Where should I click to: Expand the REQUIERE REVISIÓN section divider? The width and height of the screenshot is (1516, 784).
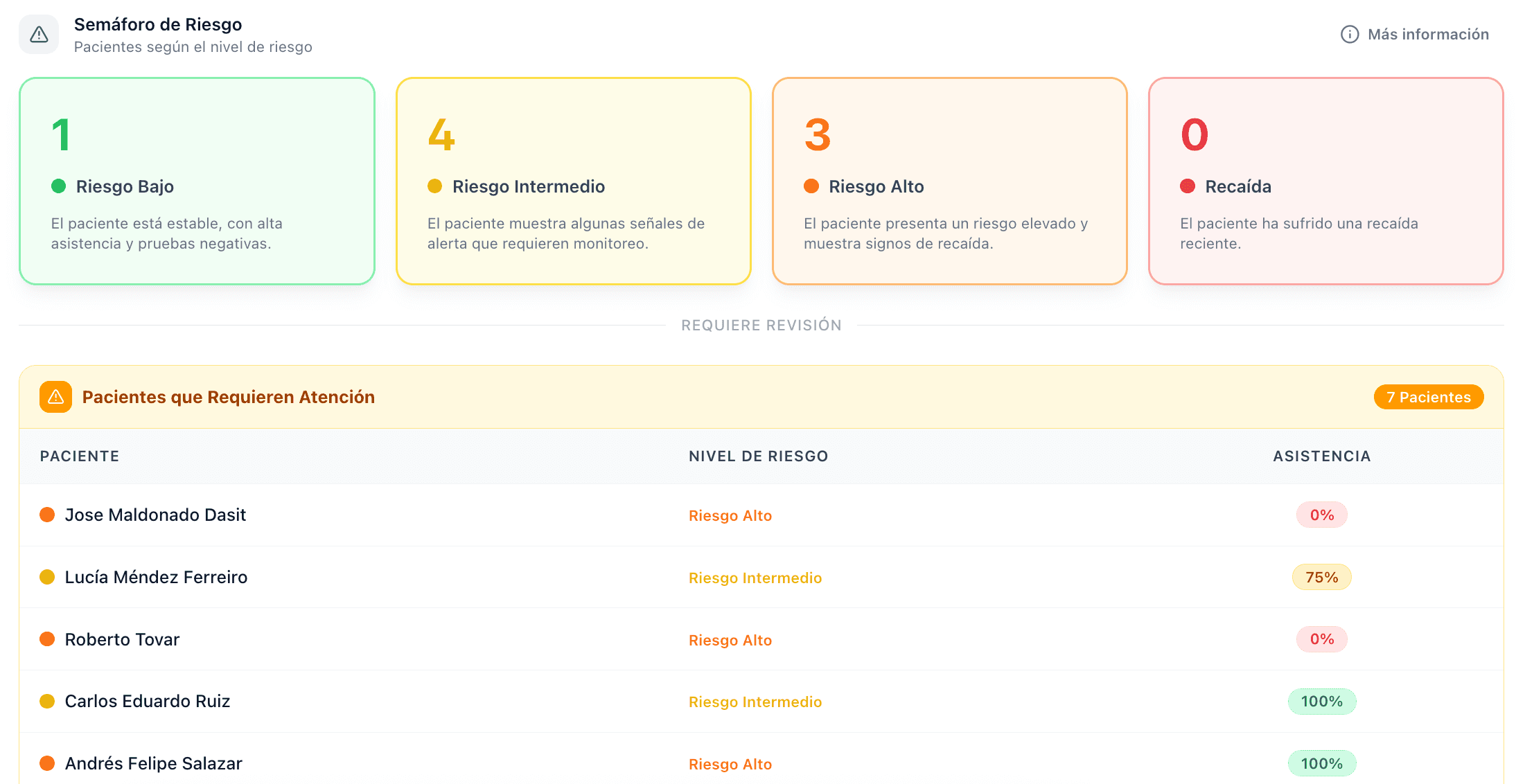click(761, 324)
